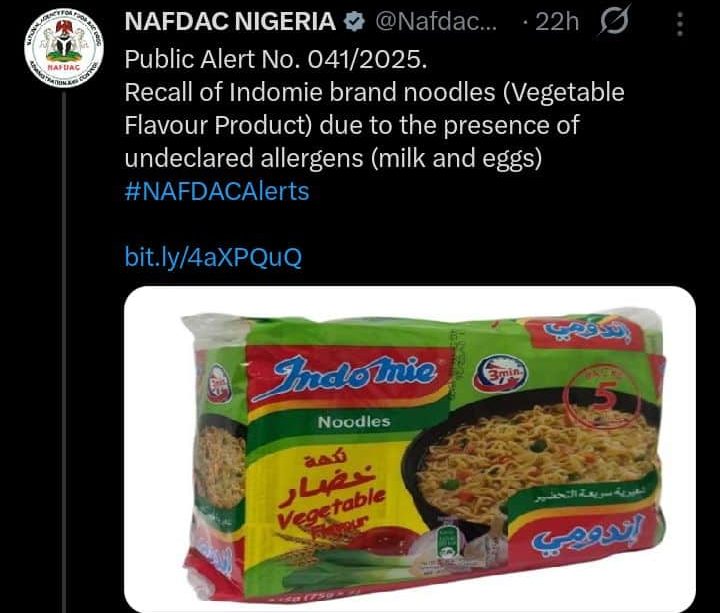The height and width of the screenshot is (613, 720).
Task: Follow the bit.ly/4aXPQuQ link
Action: pyautogui.click(x=212, y=257)
